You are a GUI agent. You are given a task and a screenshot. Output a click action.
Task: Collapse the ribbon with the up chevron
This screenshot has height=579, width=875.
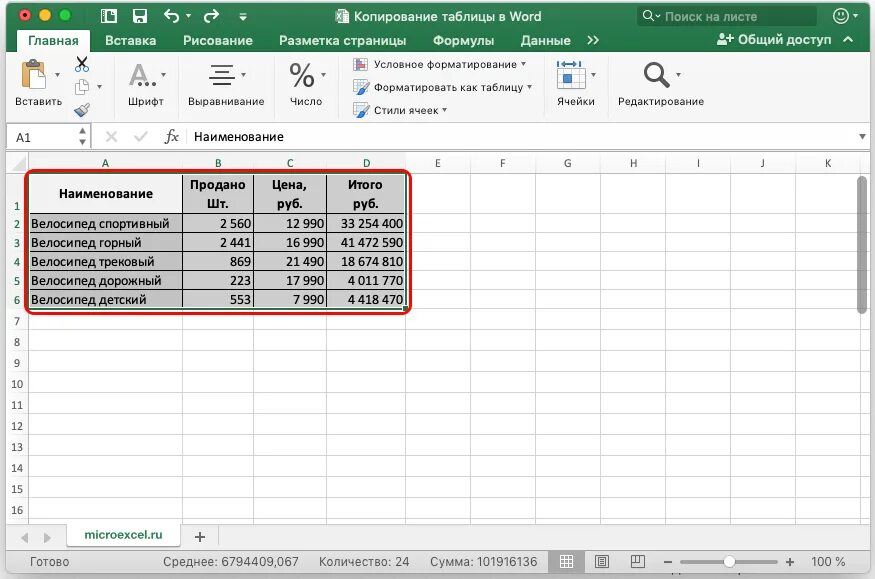[x=848, y=40]
